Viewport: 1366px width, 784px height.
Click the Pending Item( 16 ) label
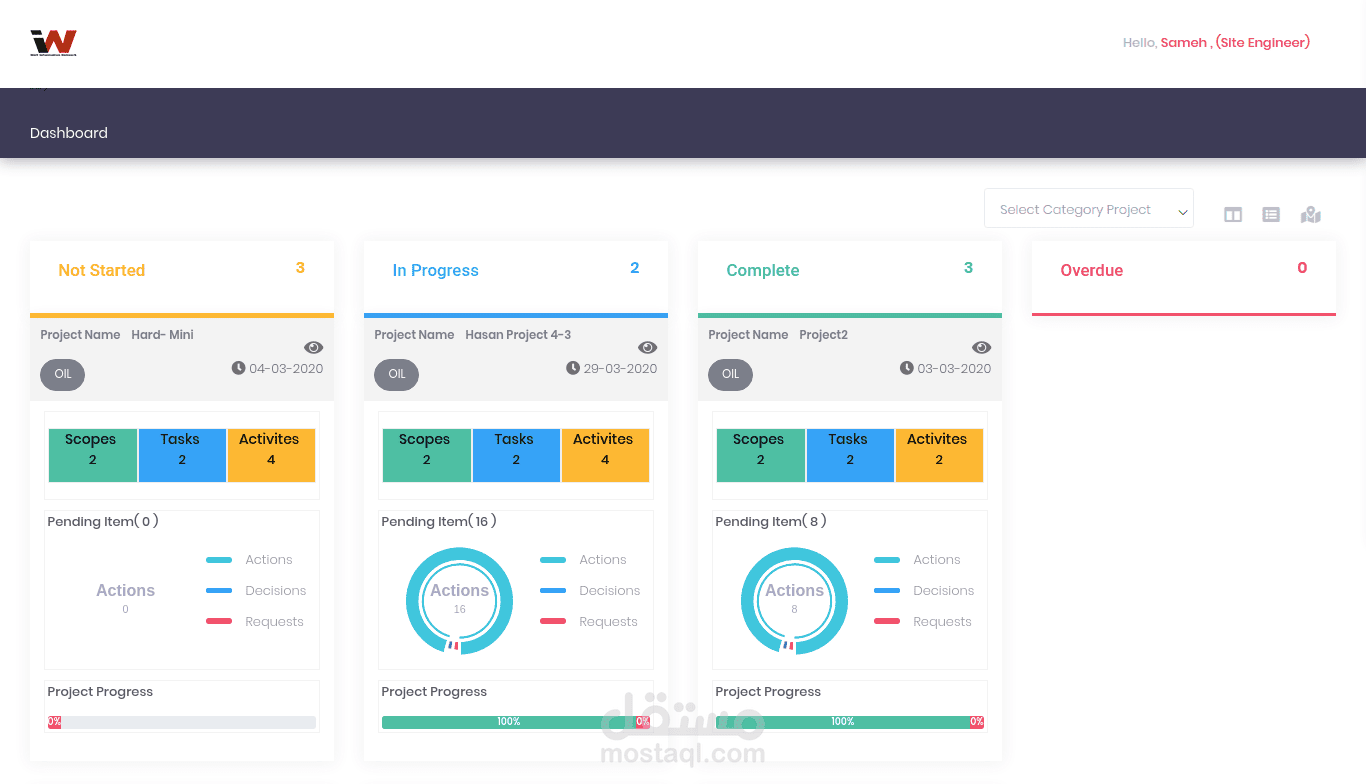(439, 522)
